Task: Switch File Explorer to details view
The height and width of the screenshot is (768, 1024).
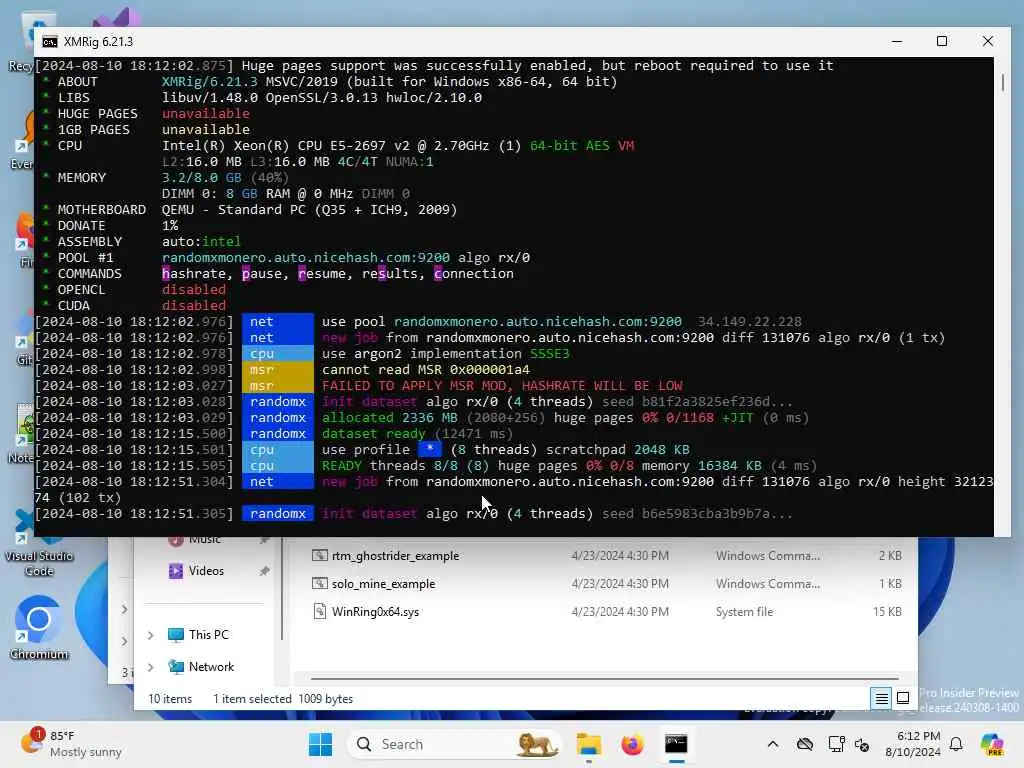Action: pyautogui.click(x=882, y=699)
